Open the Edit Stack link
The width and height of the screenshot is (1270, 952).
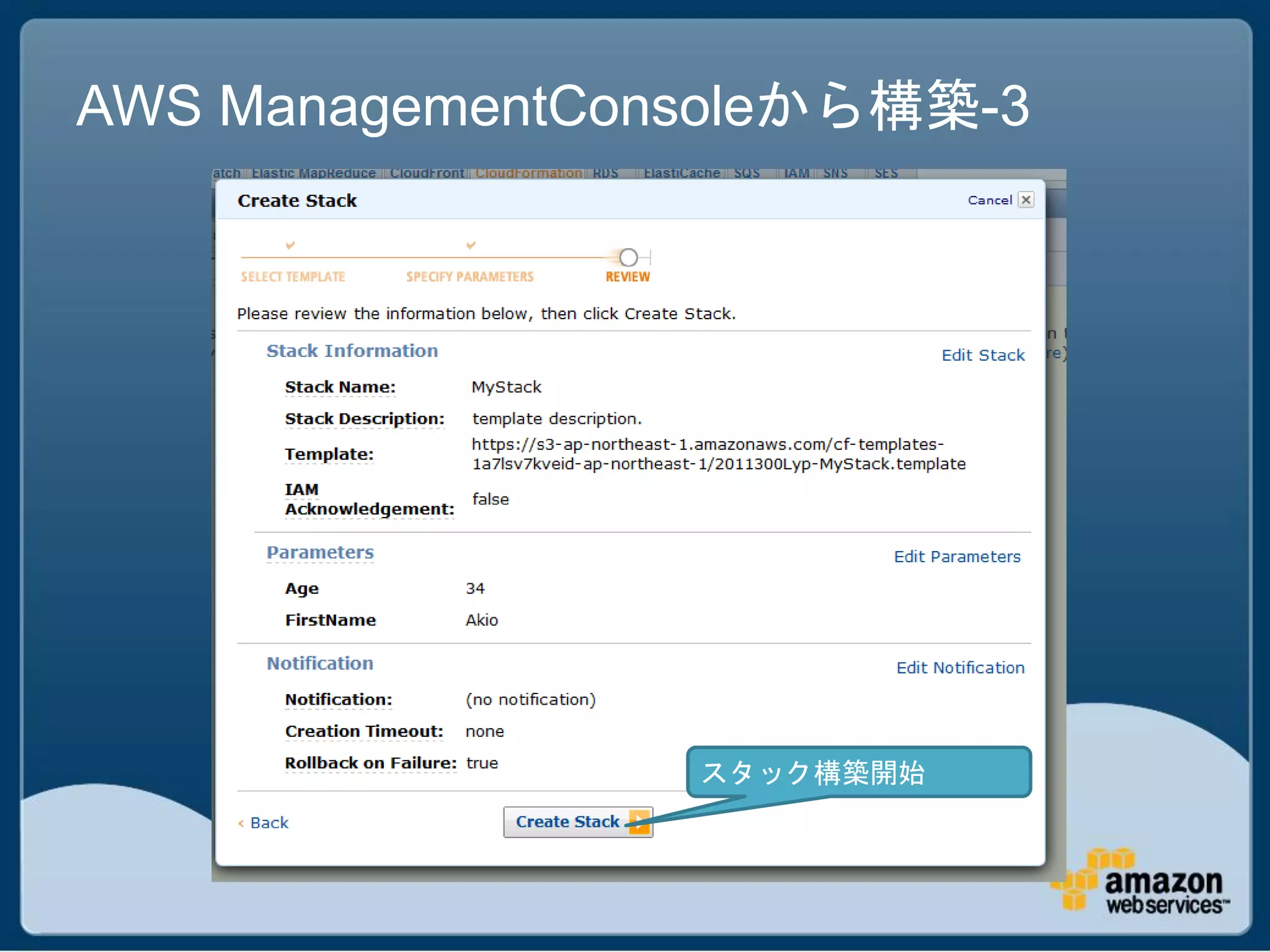[x=983, y=355]
